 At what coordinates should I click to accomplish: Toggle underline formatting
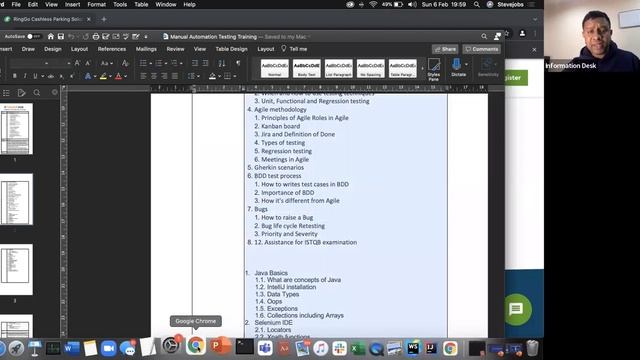tap(35, 76)
